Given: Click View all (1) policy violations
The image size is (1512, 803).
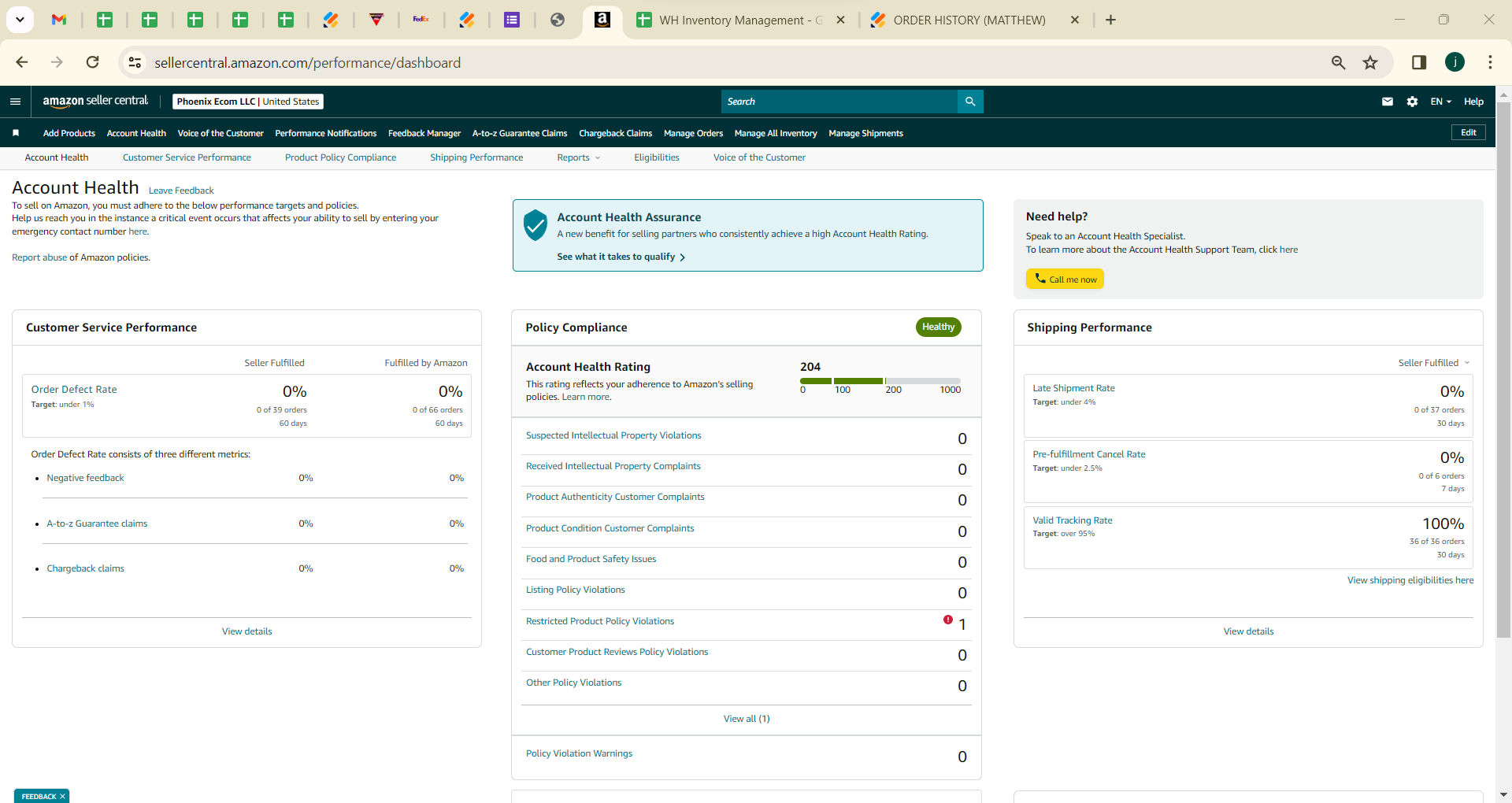Looking at the screenshot, I should tap(747, 719).
